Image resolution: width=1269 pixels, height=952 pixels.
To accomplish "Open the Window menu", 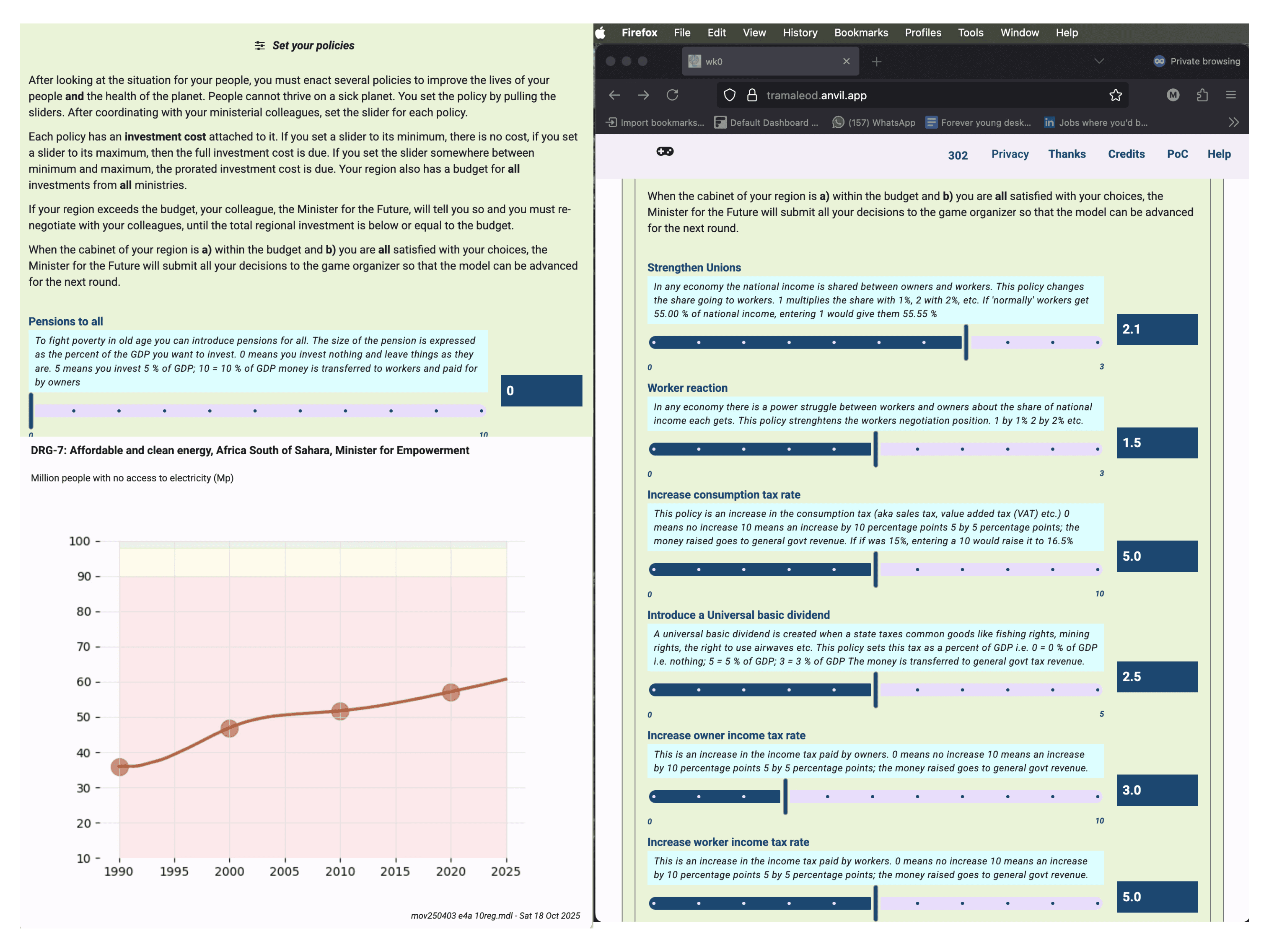I will pyautogui.click(x=1020, y=33).
